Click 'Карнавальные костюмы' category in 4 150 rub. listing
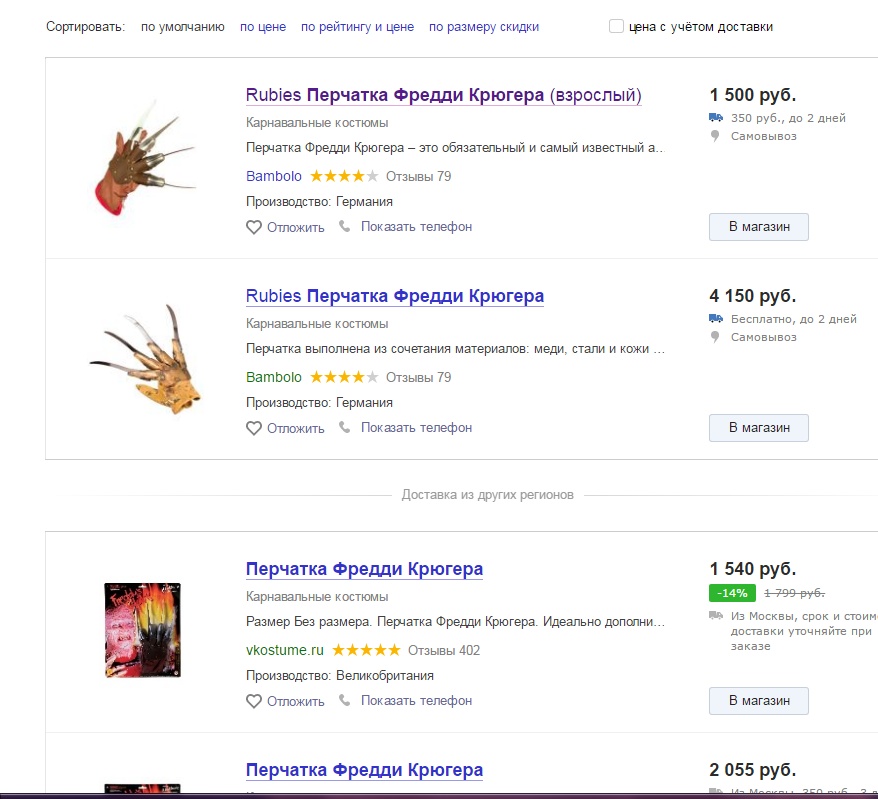 pos(317,324)
